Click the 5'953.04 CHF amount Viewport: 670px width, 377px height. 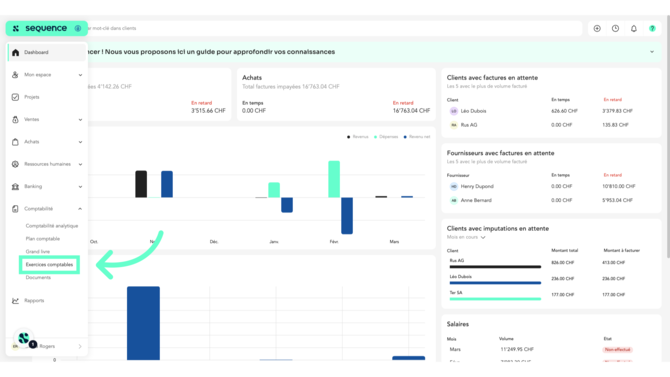pos(617,200)
